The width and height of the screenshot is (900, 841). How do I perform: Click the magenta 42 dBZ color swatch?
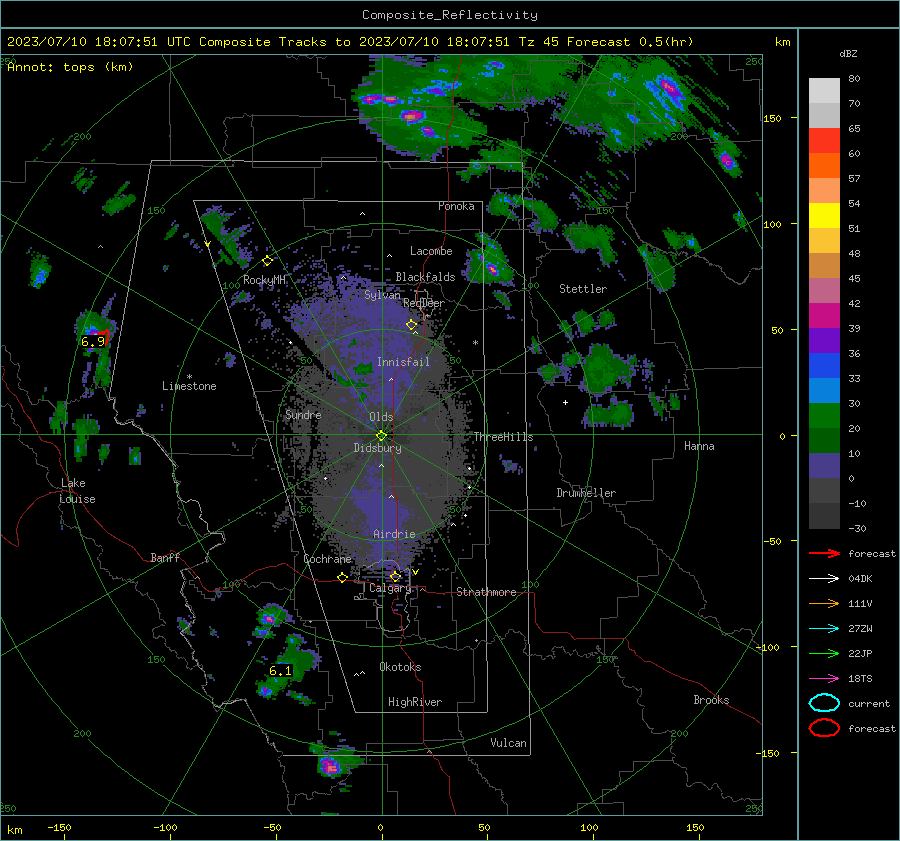824,315
